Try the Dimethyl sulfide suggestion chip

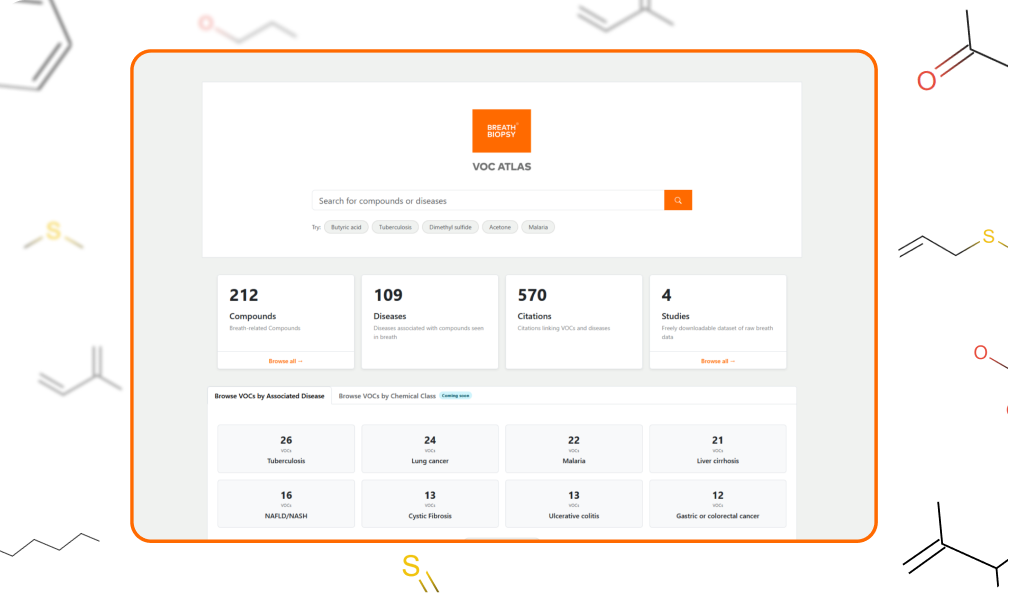450,227
